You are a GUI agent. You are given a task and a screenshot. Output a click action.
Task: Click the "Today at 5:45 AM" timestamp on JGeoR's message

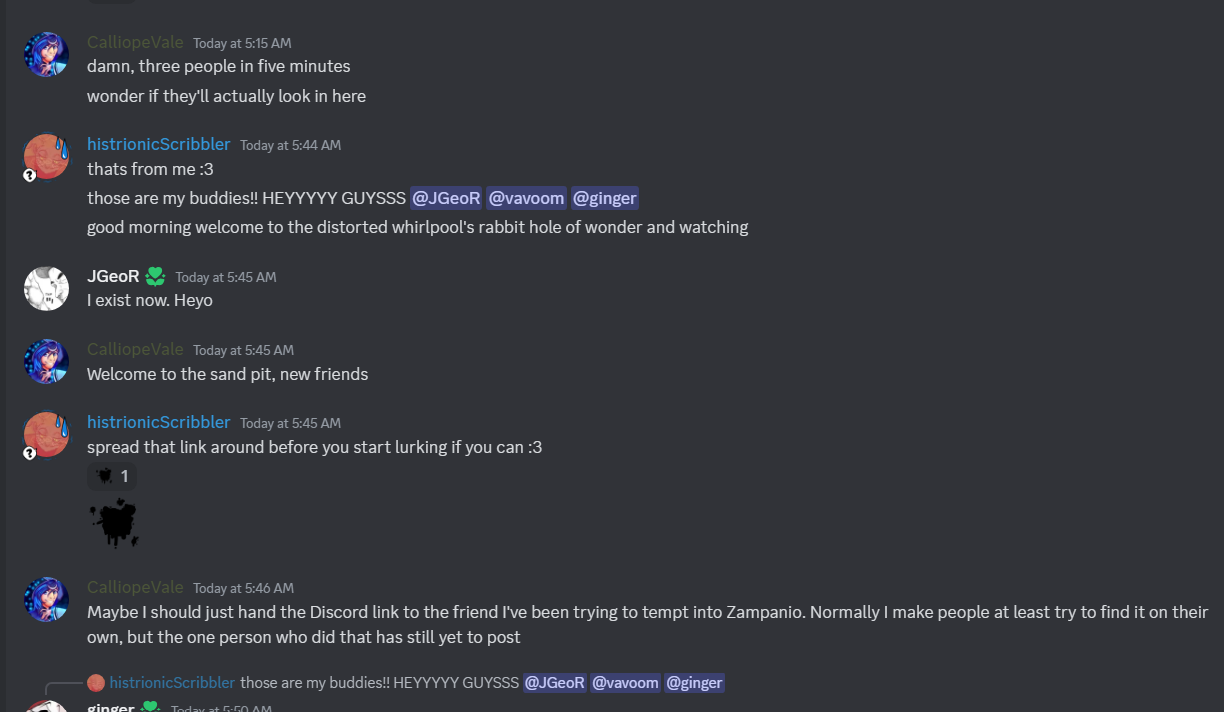coord(226,277)
